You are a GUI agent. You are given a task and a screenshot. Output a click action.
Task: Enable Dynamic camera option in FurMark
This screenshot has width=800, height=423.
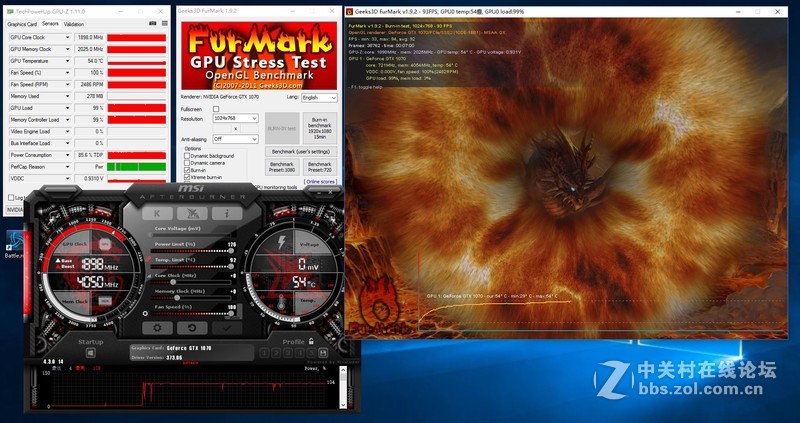tap(187, 163)
